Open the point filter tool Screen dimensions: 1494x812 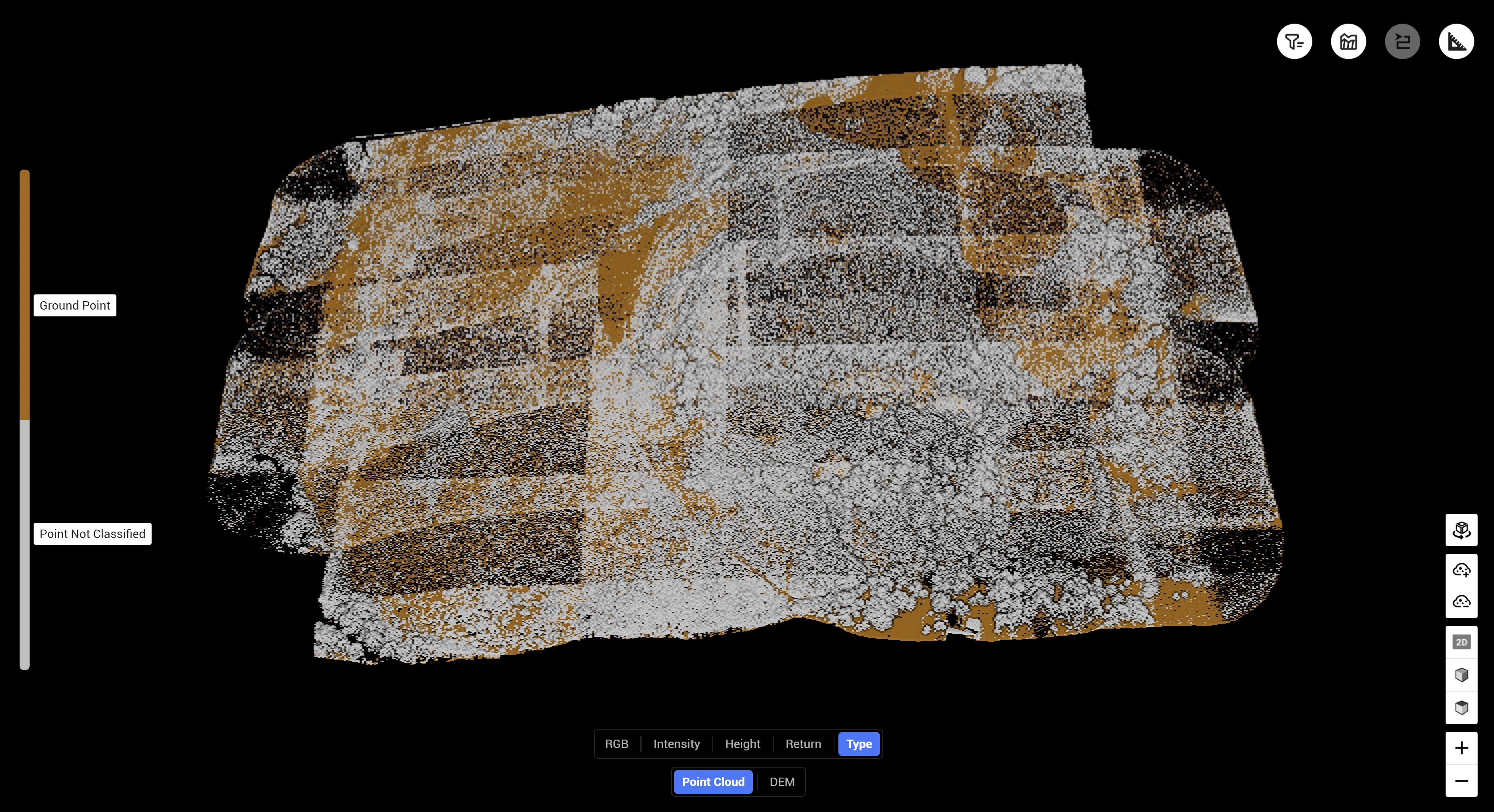1295,41
